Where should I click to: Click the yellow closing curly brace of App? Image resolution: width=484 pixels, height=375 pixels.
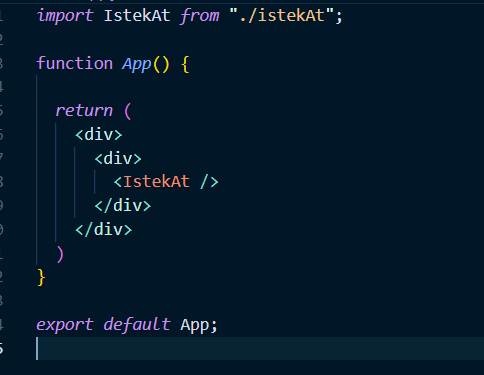[41, 278]
